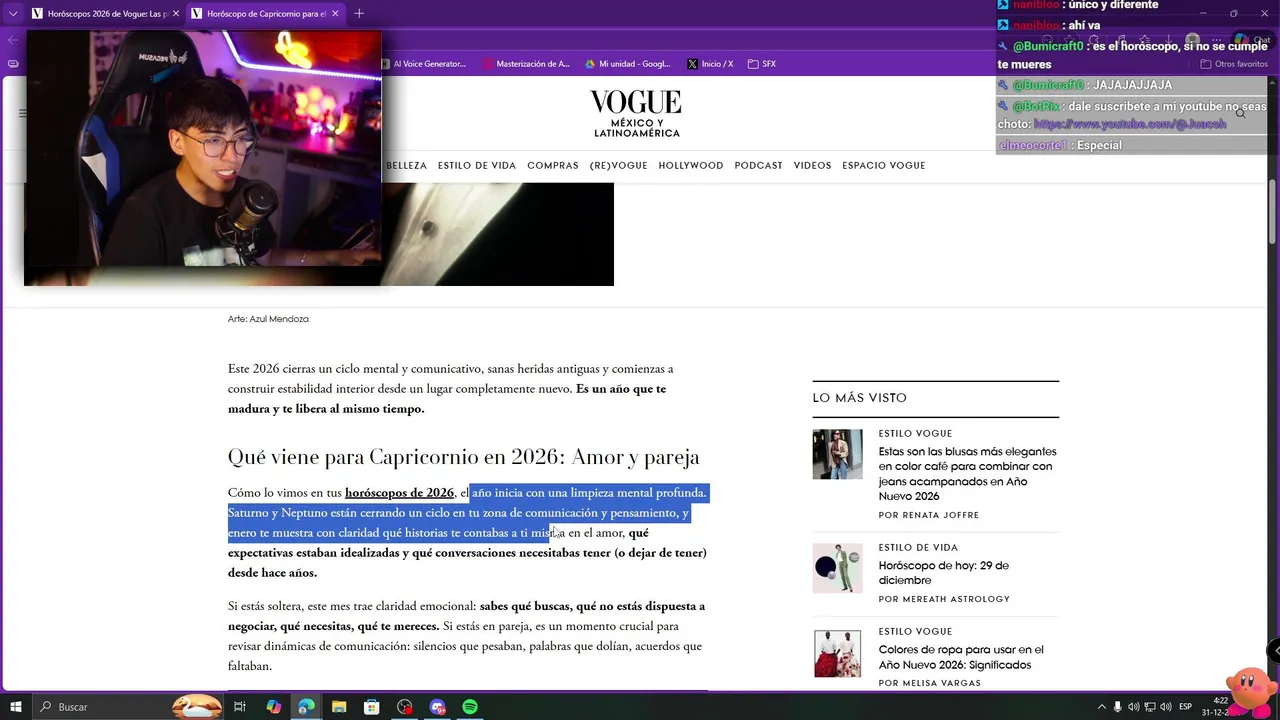Open the Videos menu section
The image size is (1280, 720).
point(812,166)
